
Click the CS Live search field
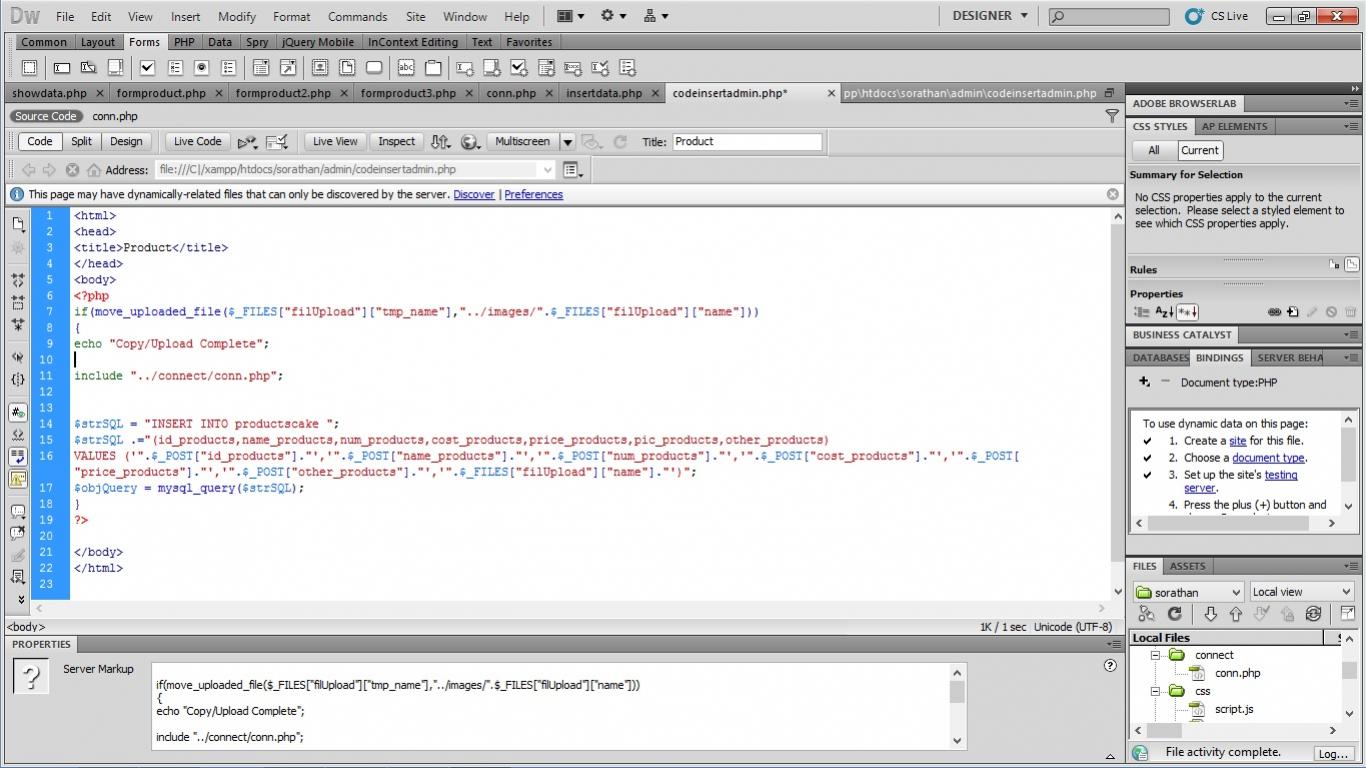click(1108, 16)
